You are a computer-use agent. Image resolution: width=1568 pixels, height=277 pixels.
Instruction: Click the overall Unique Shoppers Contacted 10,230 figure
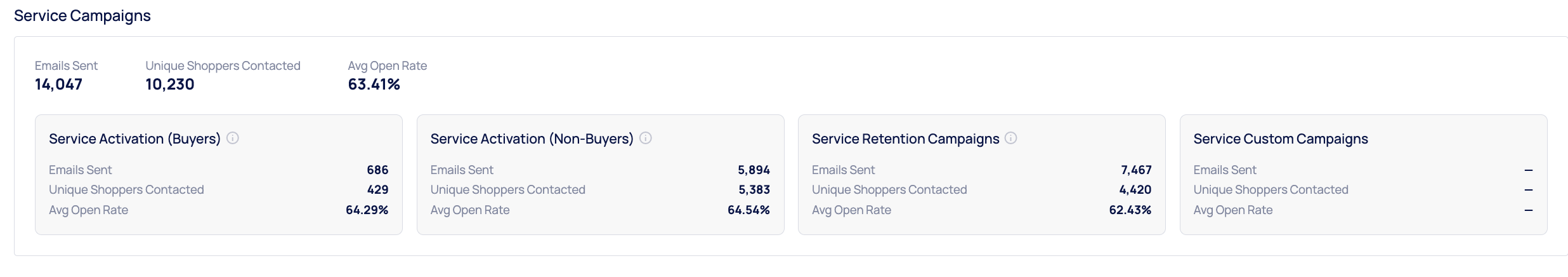pos(170,84)
